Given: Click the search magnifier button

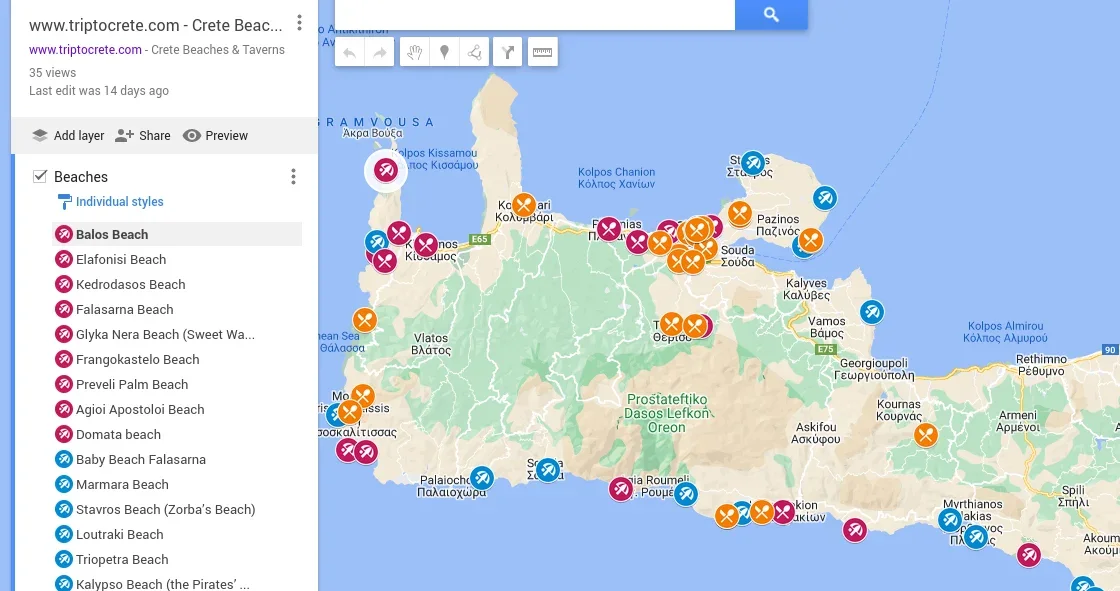Looking at the screenshot, I should 771,14.
